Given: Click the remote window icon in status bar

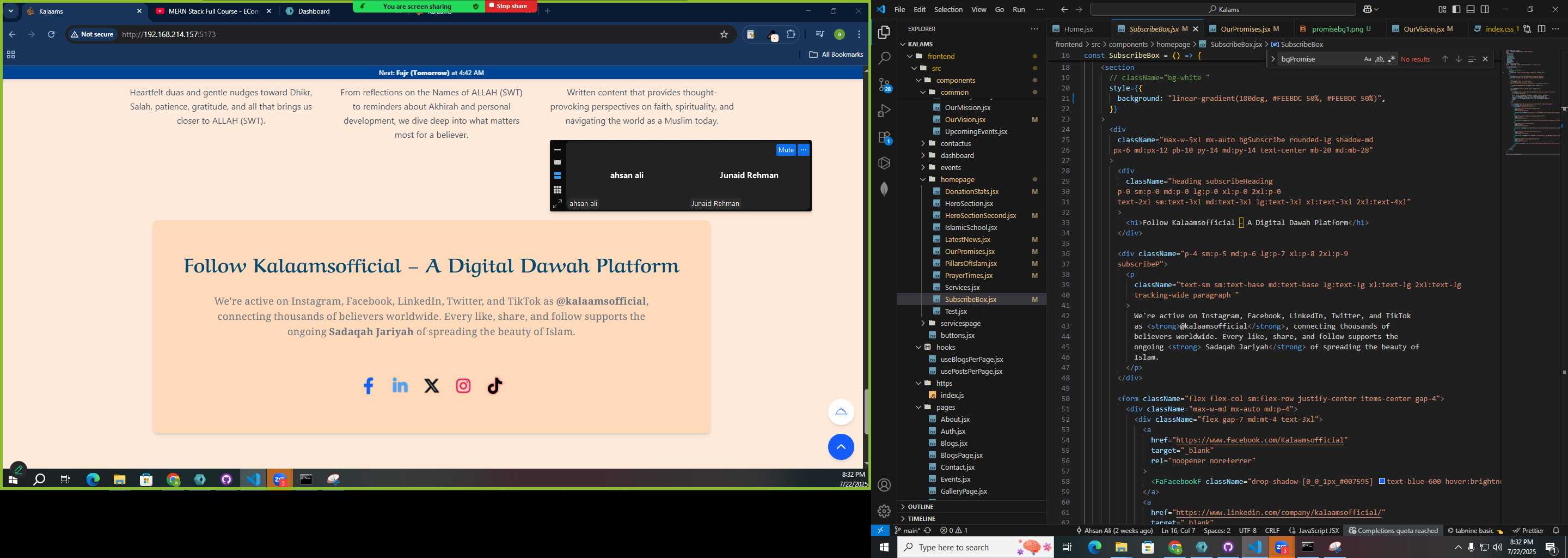Looking at the screenshot, I should pos(880,530).
